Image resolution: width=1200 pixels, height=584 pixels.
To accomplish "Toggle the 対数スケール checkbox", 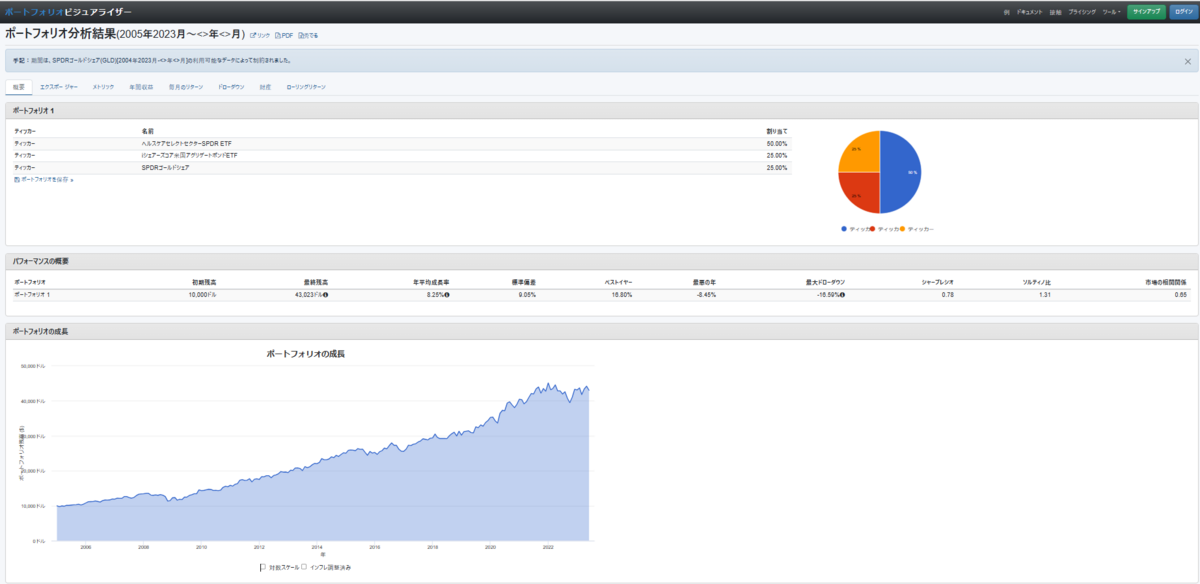I will 263,567.
